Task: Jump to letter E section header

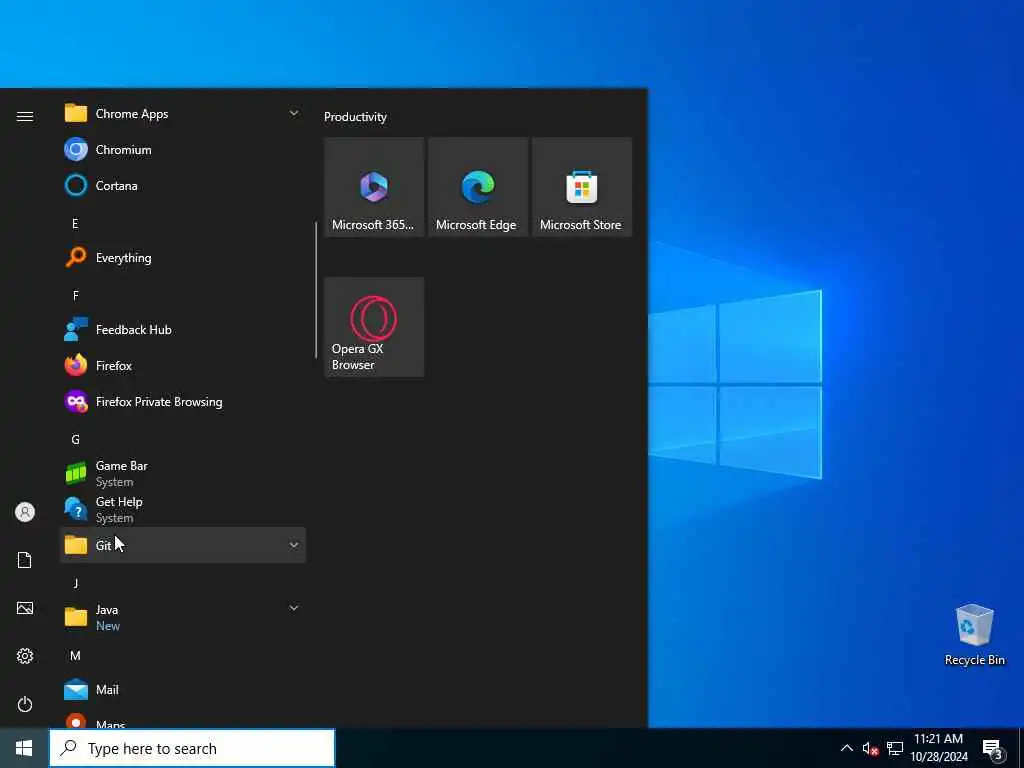Action: coord(75,223)
